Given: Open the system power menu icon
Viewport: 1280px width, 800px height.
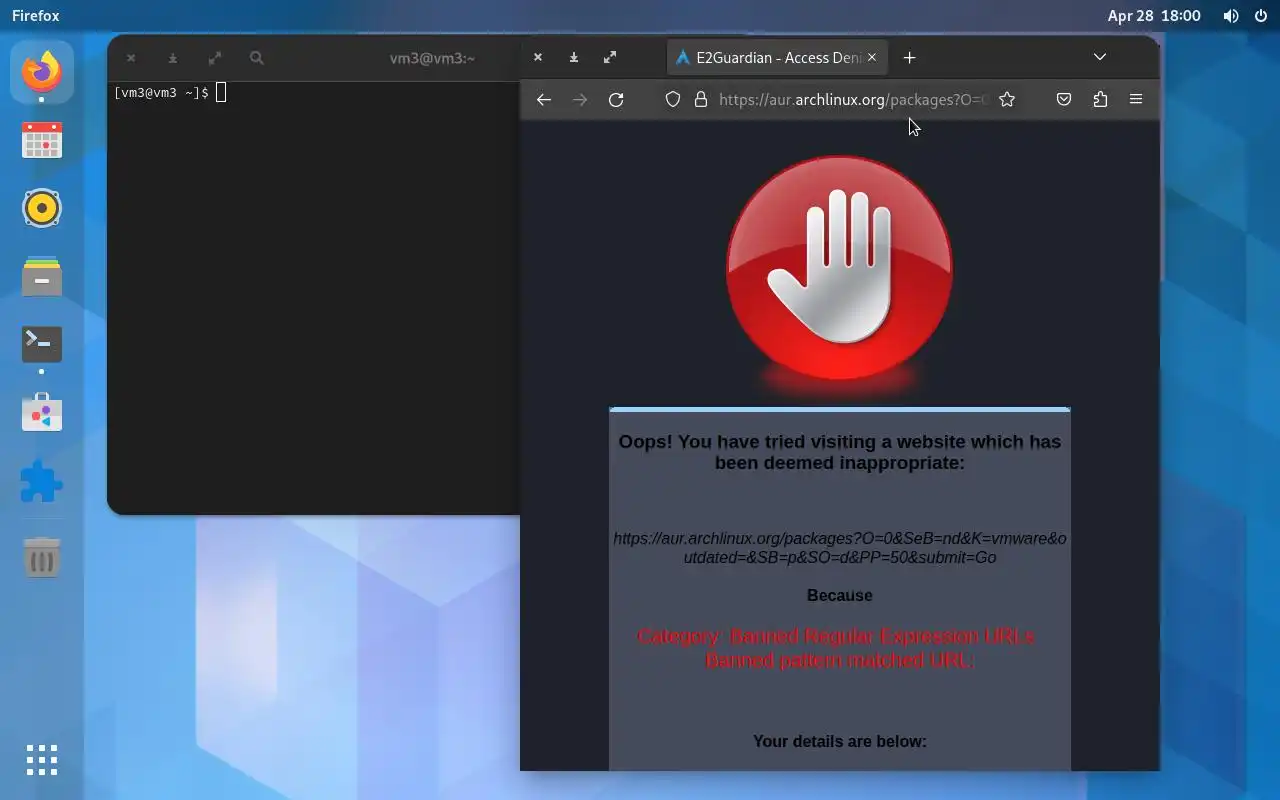Looking at the screenshot, I should click(1260, 16).
